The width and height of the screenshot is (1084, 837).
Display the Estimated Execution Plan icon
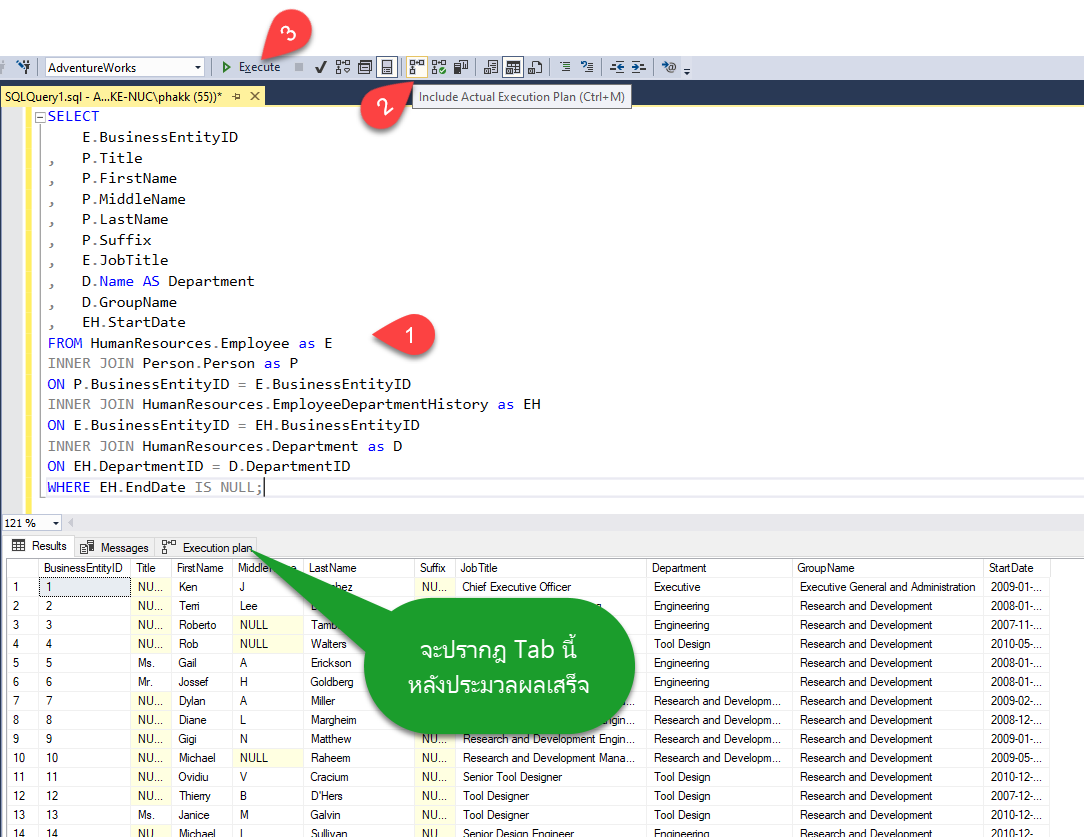pyautogui.click(x=343, y=67)
